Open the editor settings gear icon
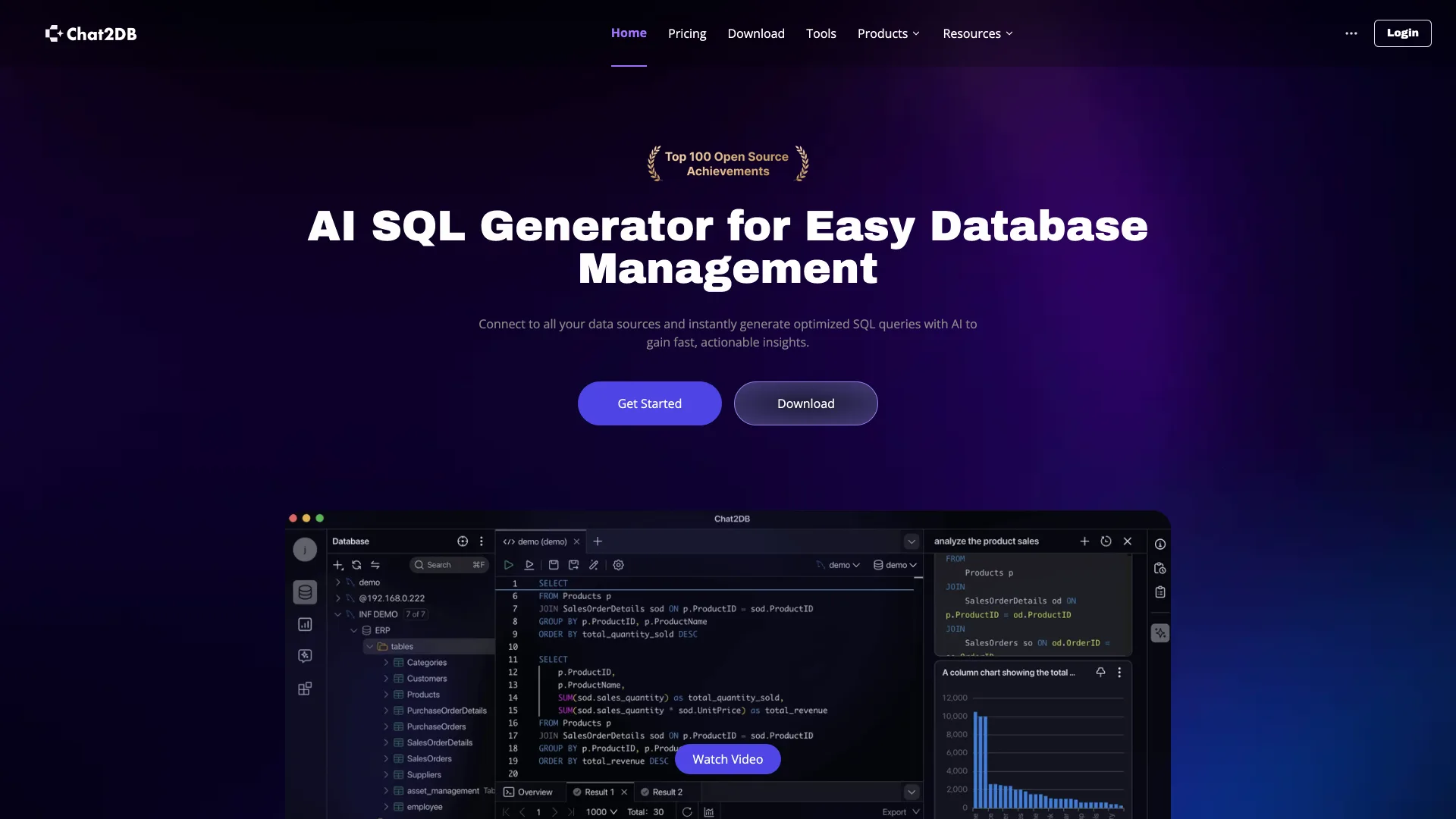The image size is (1456, 819). click(x=619, y=565)
